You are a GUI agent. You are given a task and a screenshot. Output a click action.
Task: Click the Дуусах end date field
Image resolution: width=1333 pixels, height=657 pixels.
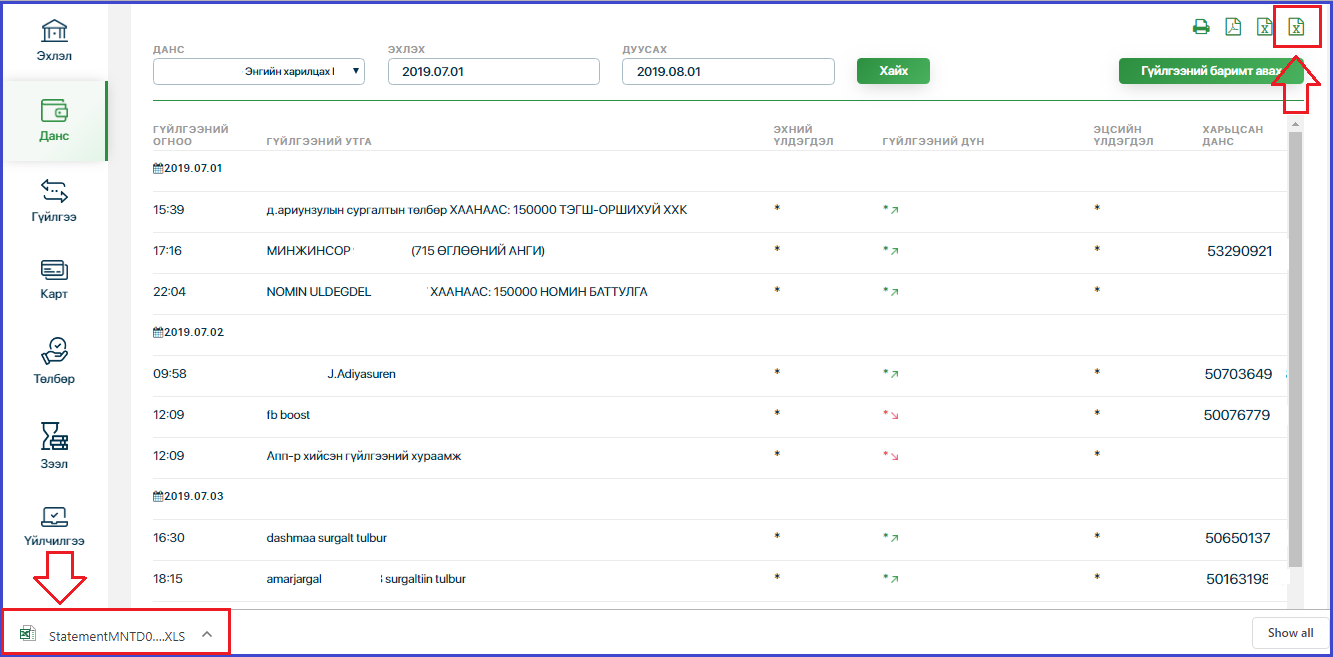tap(727, 72)
